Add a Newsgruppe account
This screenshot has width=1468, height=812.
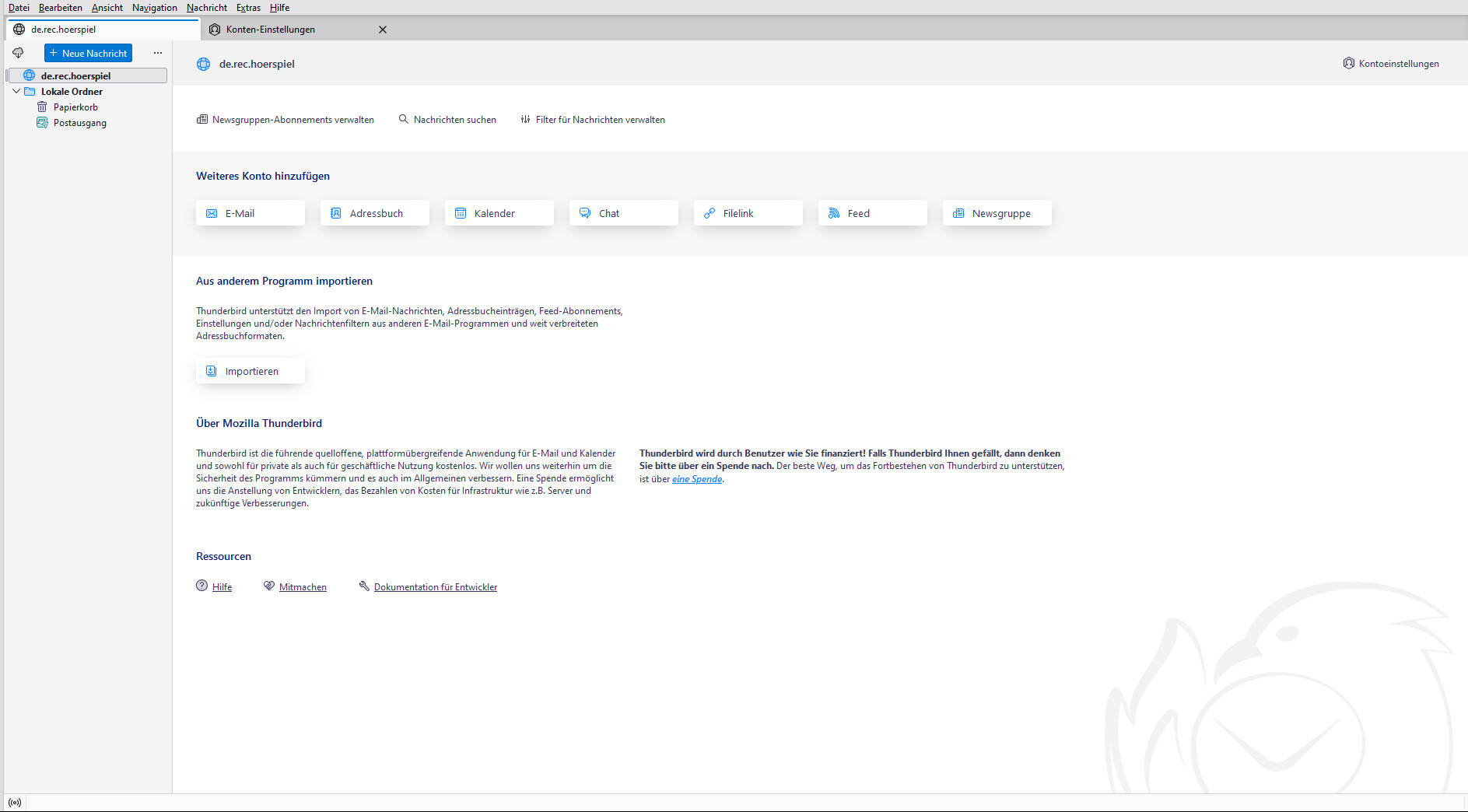click(997, 213)
